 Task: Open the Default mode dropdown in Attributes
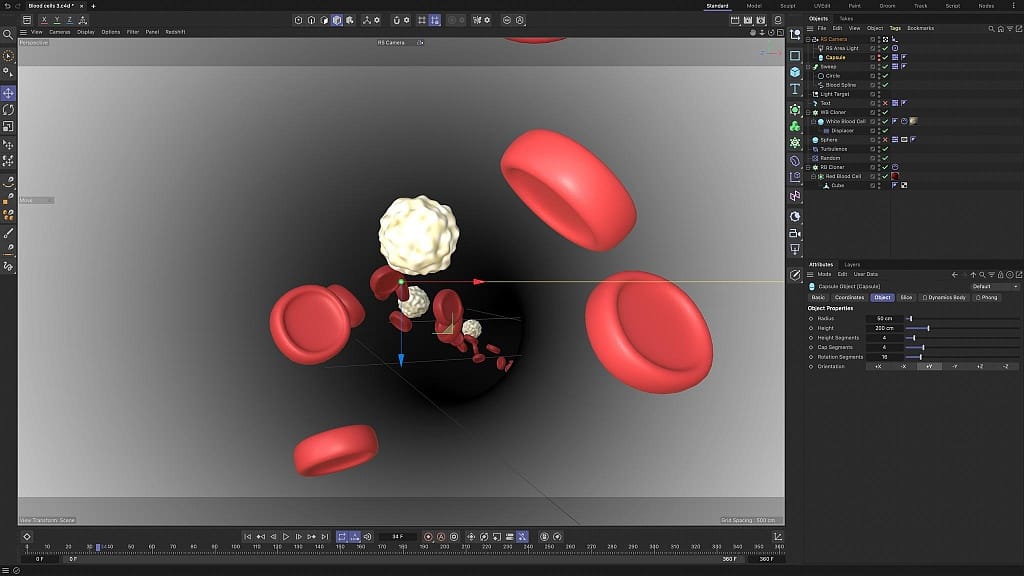click(995, 286)
